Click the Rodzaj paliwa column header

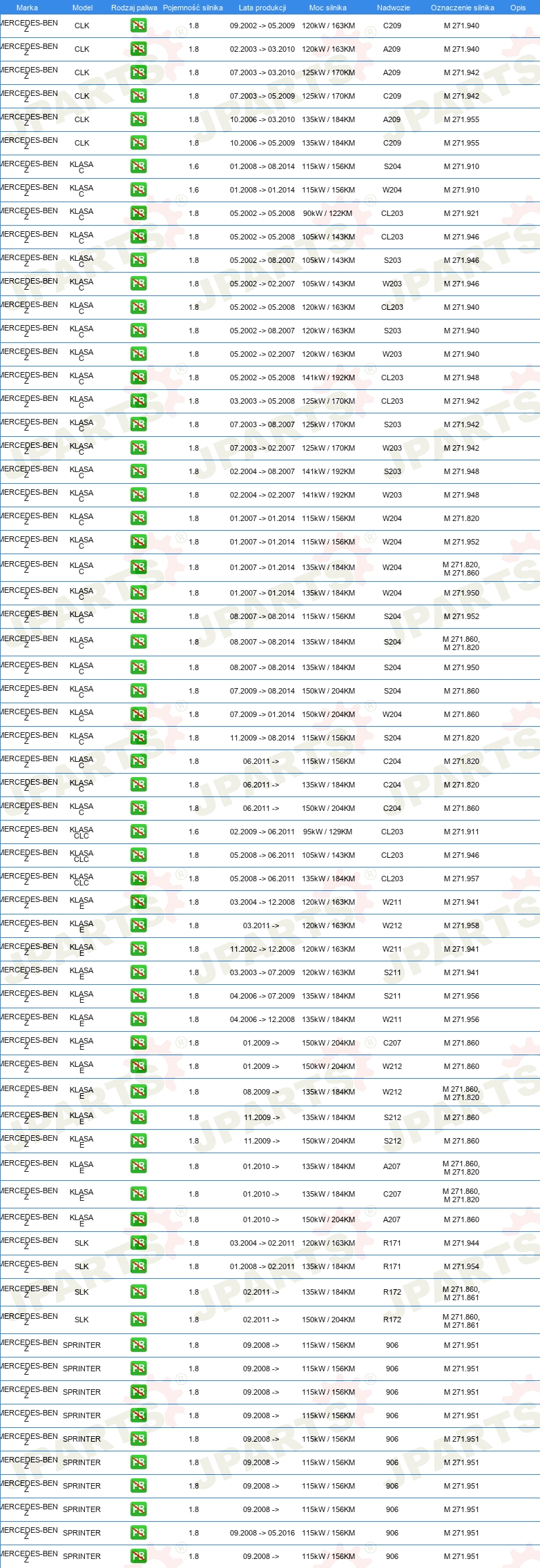(x=134, y=8)
